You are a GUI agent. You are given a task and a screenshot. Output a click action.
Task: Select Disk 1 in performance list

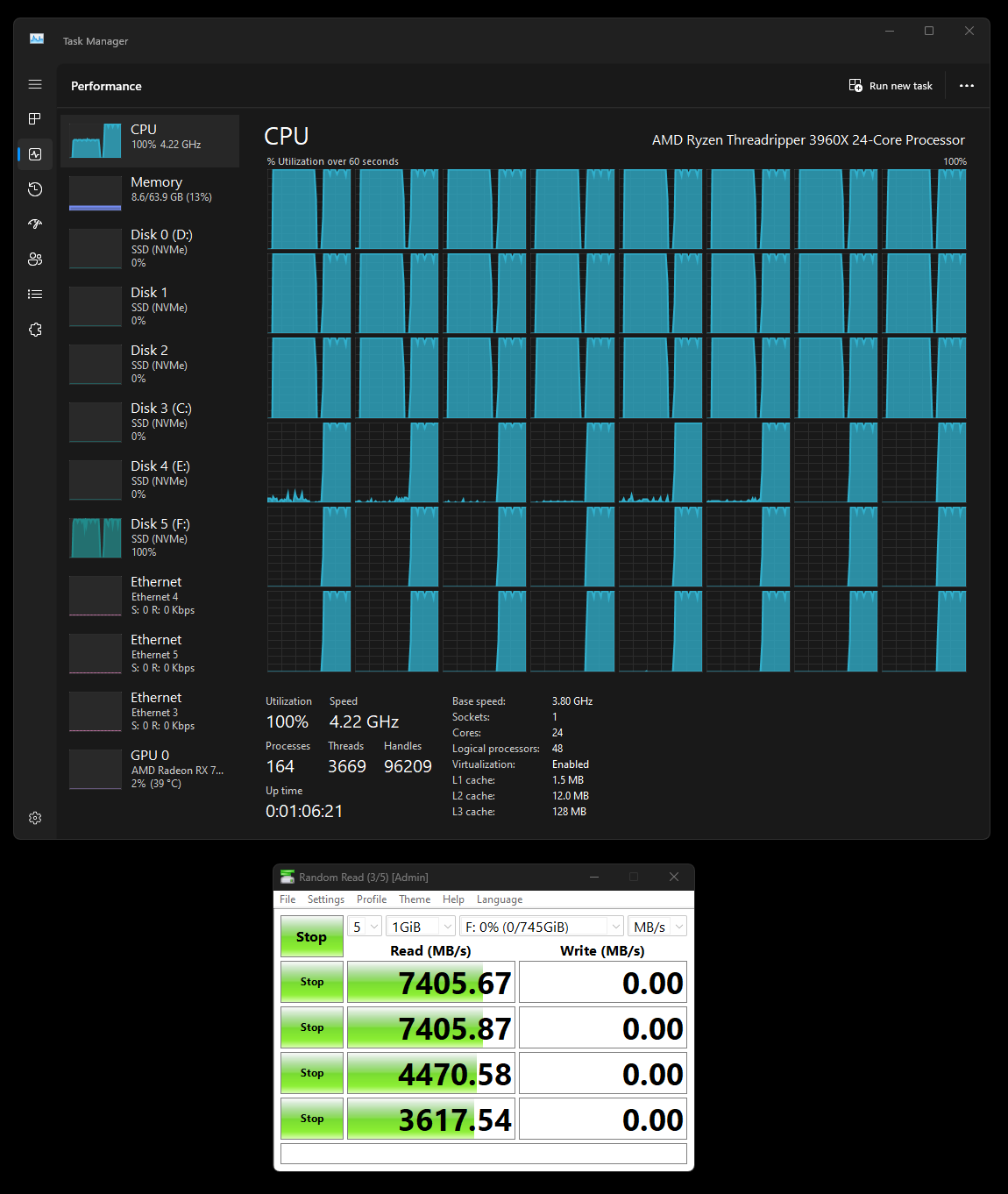pyautogui.click(x=150, y=307)
